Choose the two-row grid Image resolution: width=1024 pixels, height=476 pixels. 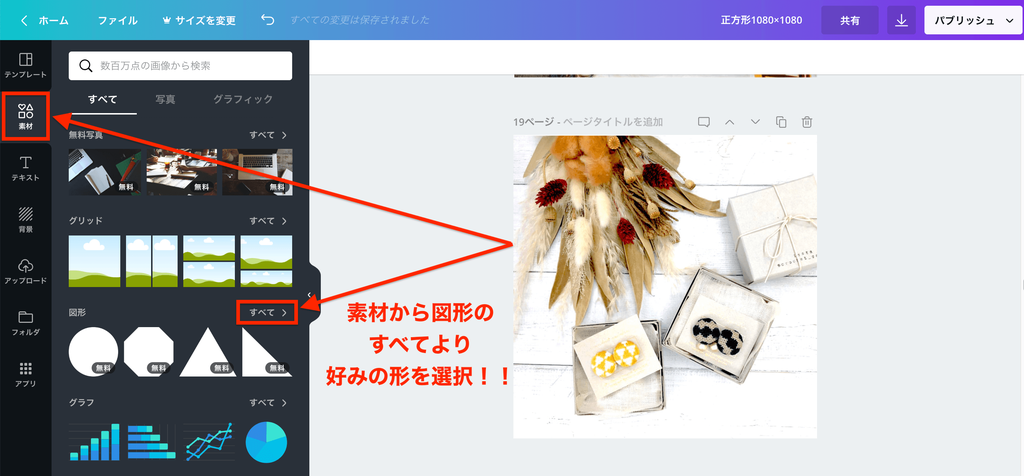click(x=209, y=261)
